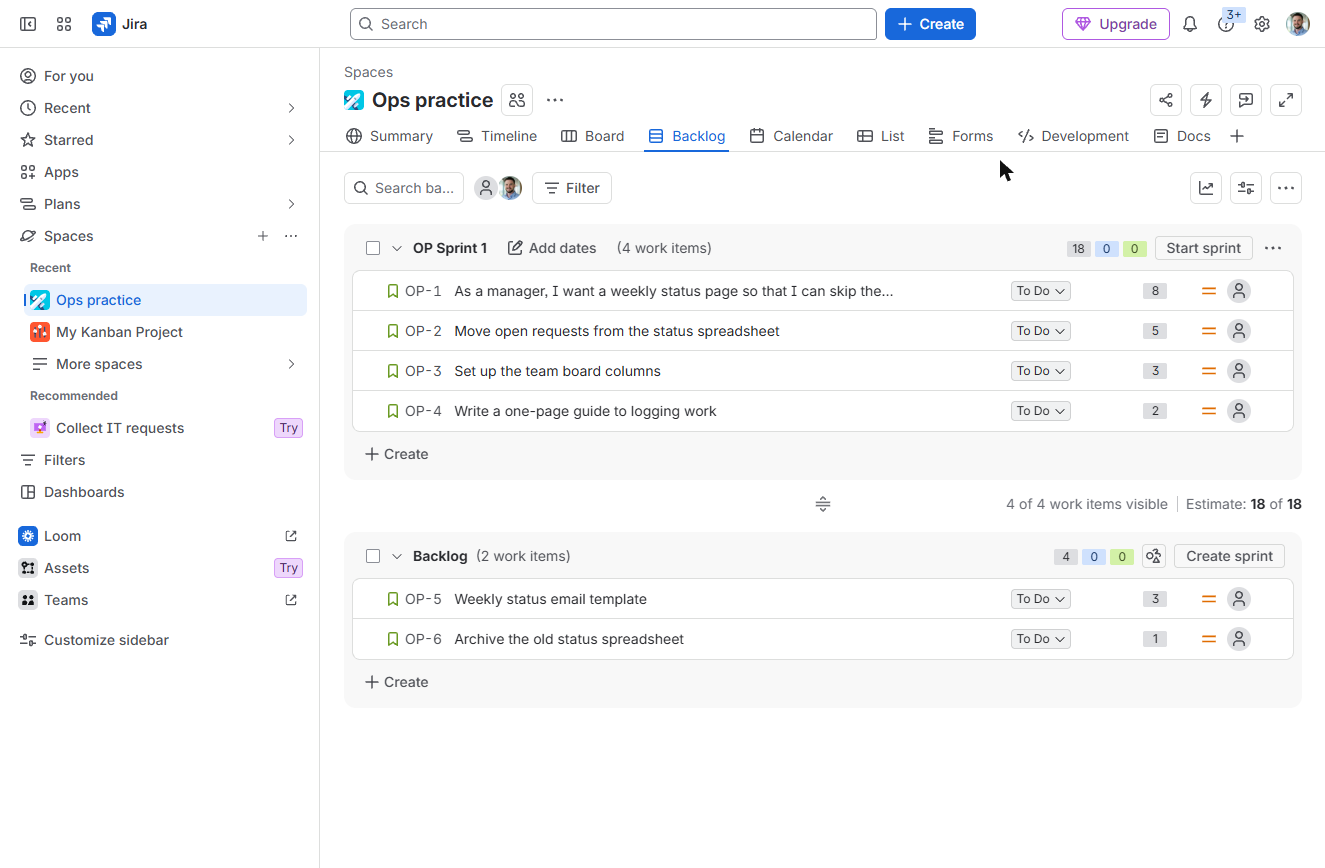Open the view settings sliders icon
This screenshot has height=868, width=1325.
point(1246,188)
